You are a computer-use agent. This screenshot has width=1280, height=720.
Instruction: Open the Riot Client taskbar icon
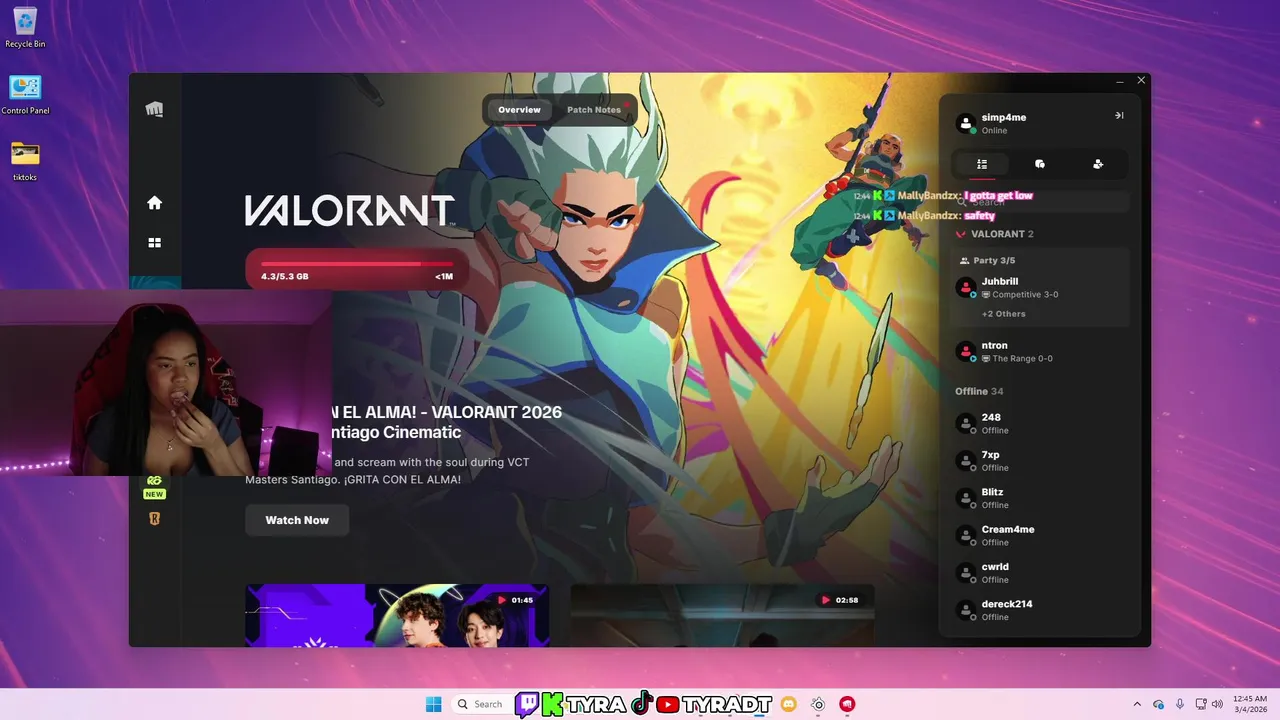click(848, 704)
